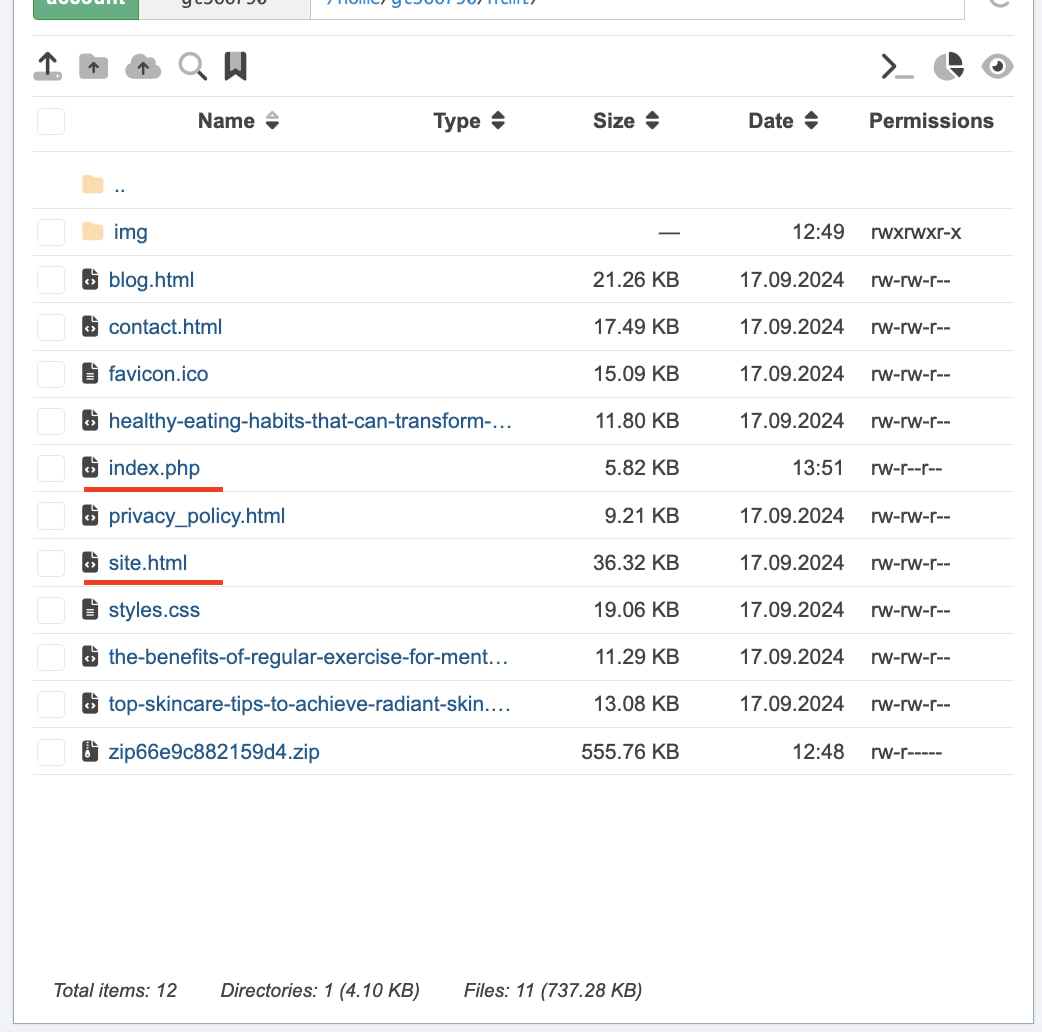This screenshot has height=1032, width=1042.
Task: Click the zip66e9c882159d4.zip archive
Action: point(214,751)
